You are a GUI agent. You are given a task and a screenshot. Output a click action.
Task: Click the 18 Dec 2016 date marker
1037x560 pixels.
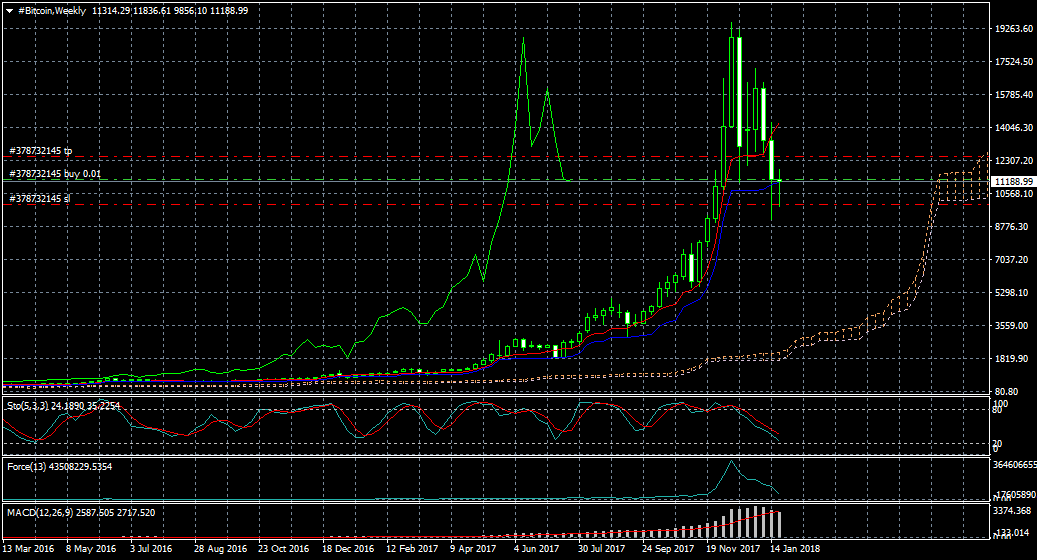pos(347,549)
